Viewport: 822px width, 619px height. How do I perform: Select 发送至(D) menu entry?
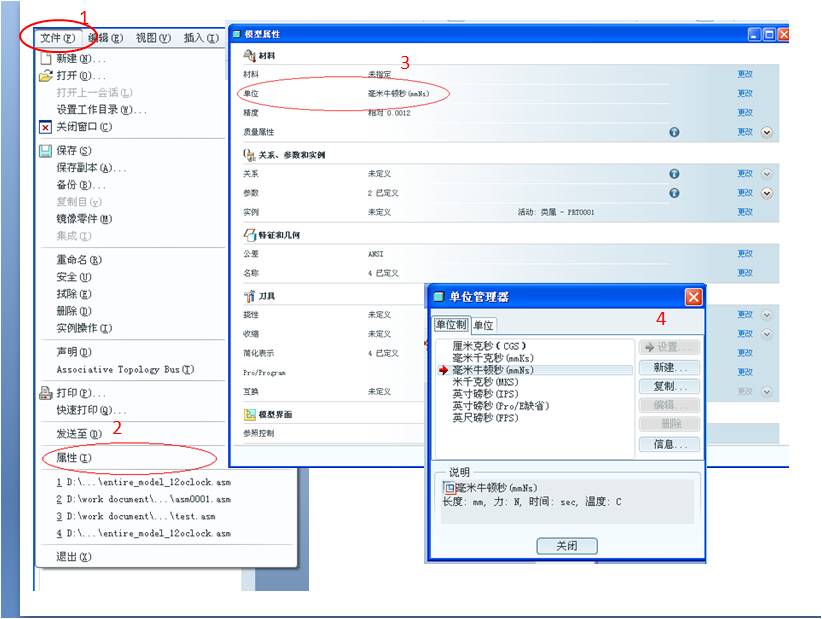coord(79,434)
